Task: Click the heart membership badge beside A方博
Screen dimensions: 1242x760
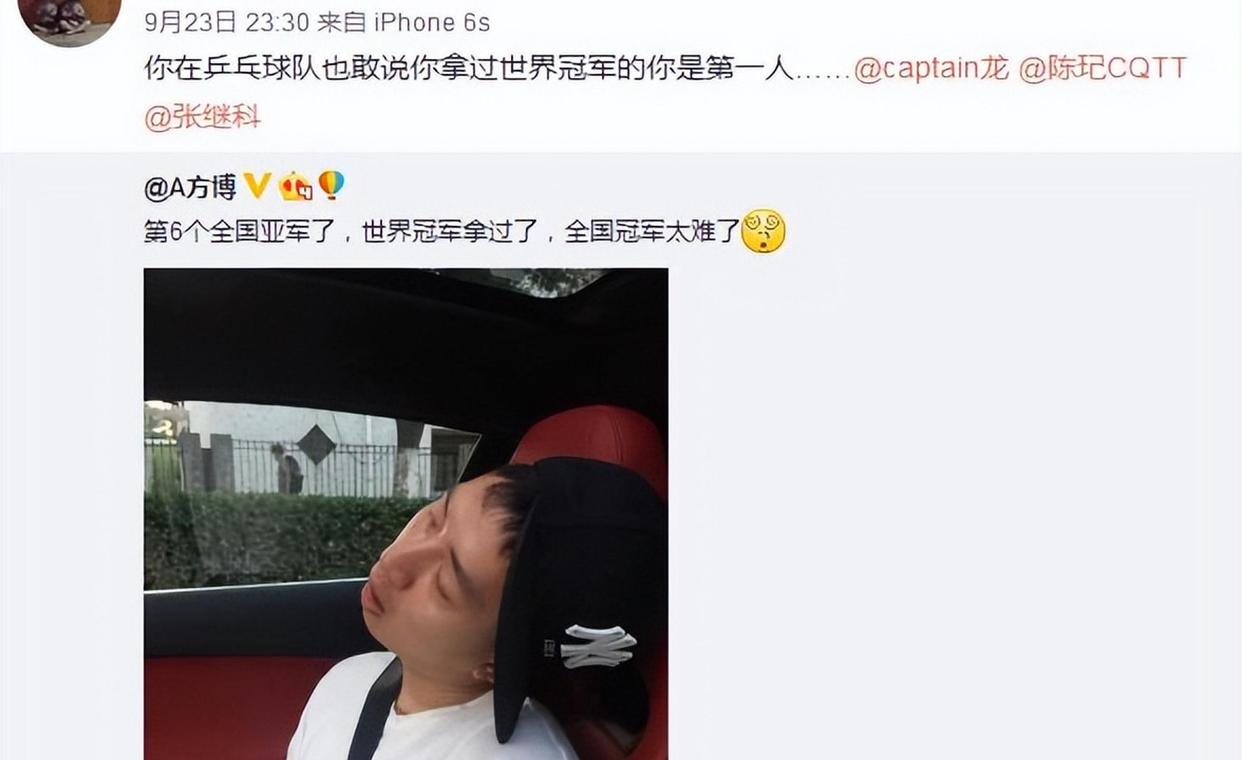Action: (x=295, y=186)
